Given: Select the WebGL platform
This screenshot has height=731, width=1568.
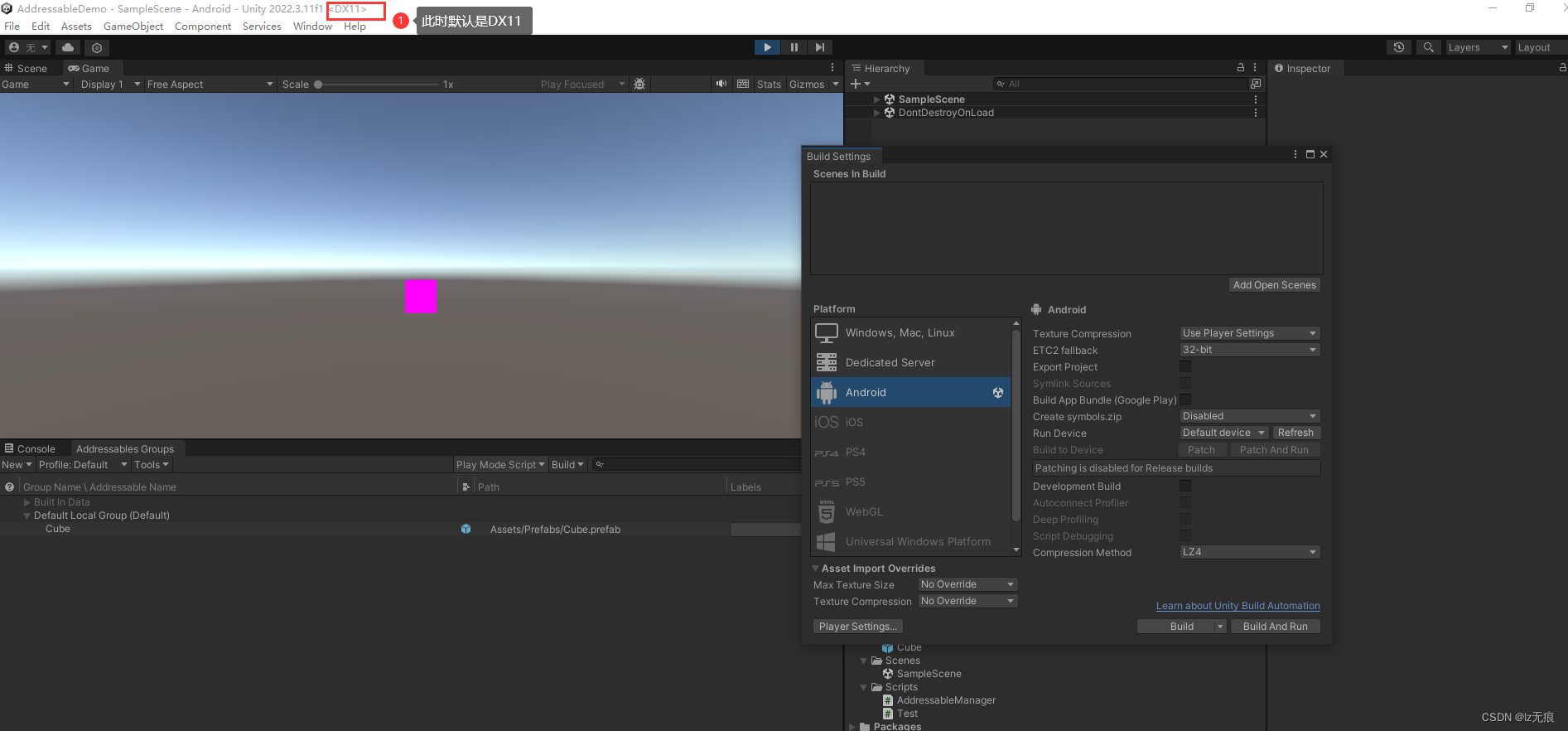Looking at the screenshot, I should pyautogui.click(x=910, y=511).
